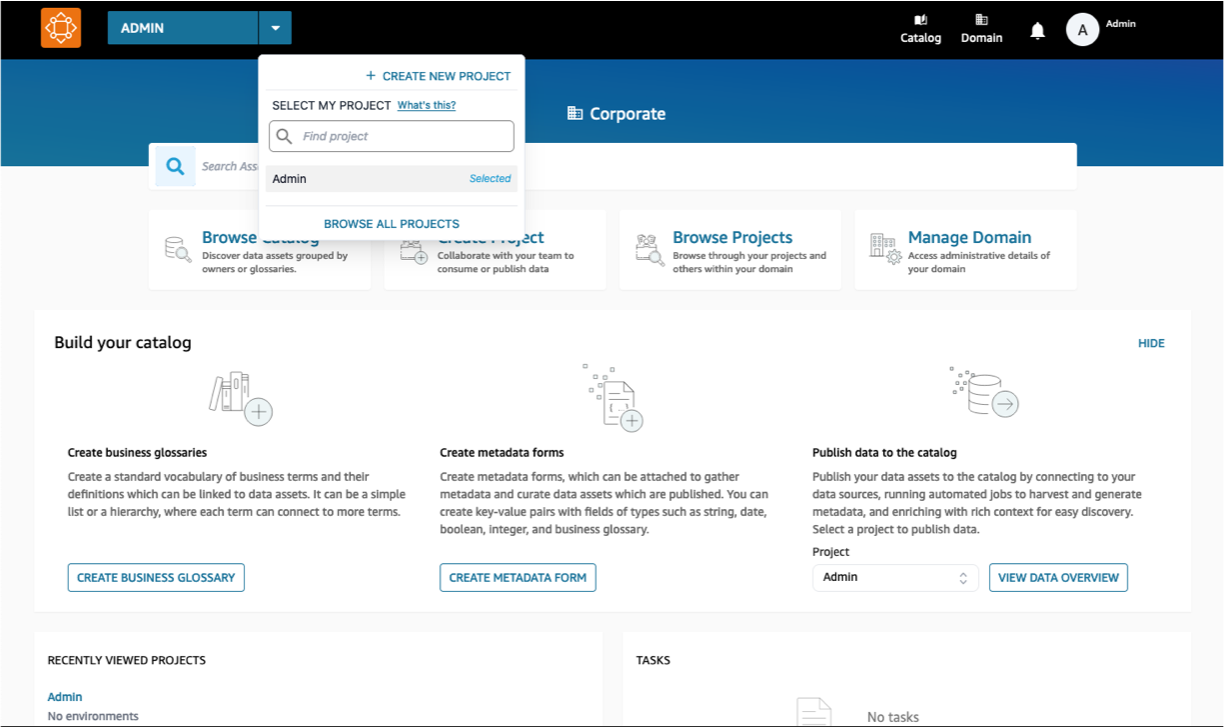Click Create Metadata Form button
The image size is (1224, 728).
(518, 577)
